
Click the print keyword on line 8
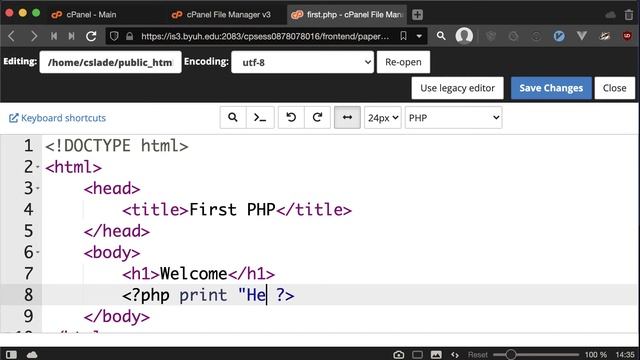pos(203,295)
